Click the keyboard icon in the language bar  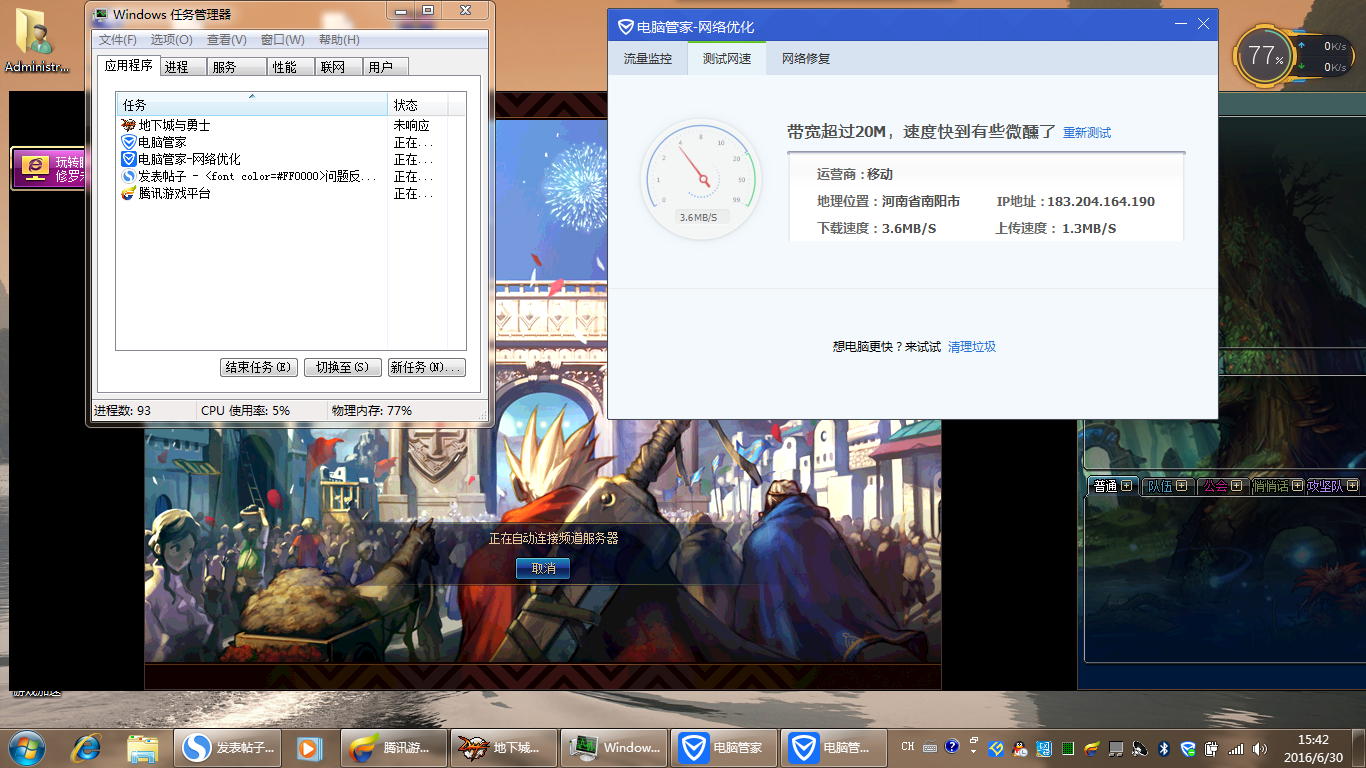[x=930, y=747]
